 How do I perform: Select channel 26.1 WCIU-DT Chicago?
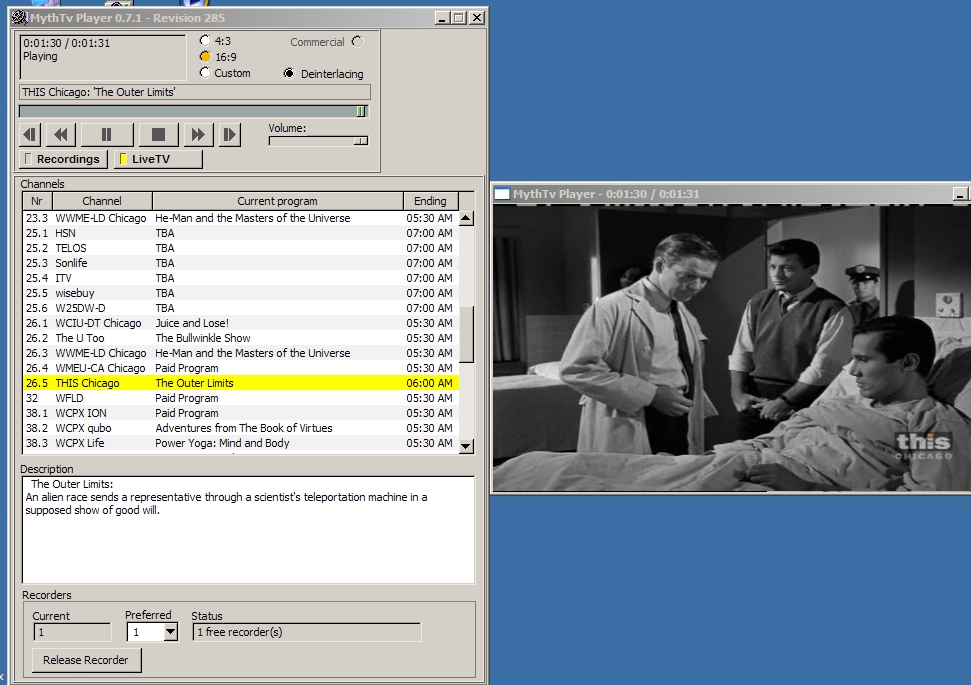[x=241, y=323]
